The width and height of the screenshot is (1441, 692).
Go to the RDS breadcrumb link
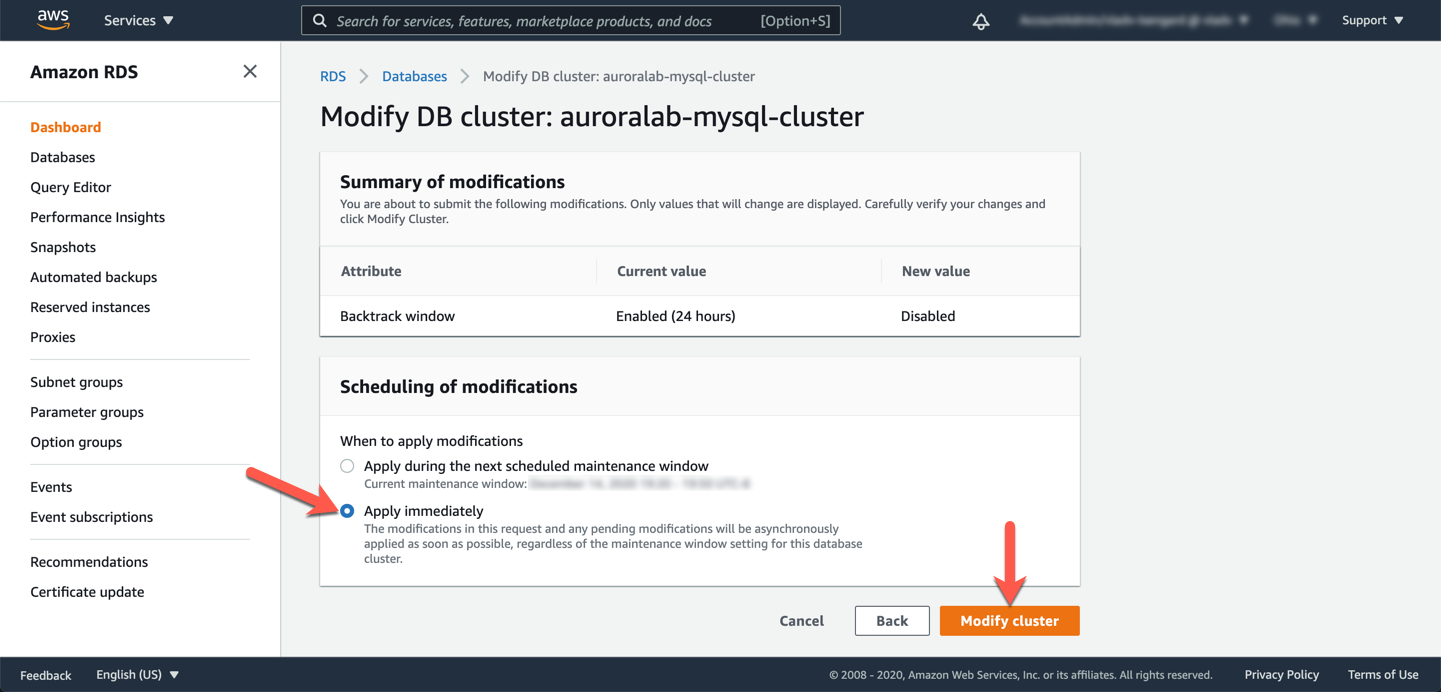[x=333, y=76]
